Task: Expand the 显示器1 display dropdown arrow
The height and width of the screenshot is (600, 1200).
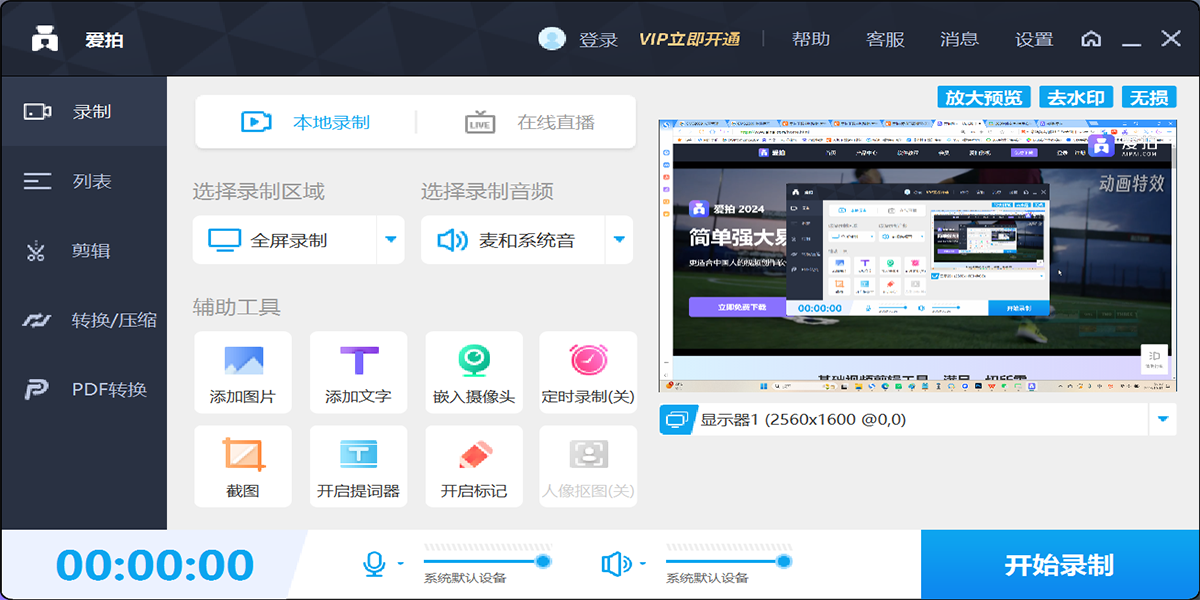Action: 1162,420
